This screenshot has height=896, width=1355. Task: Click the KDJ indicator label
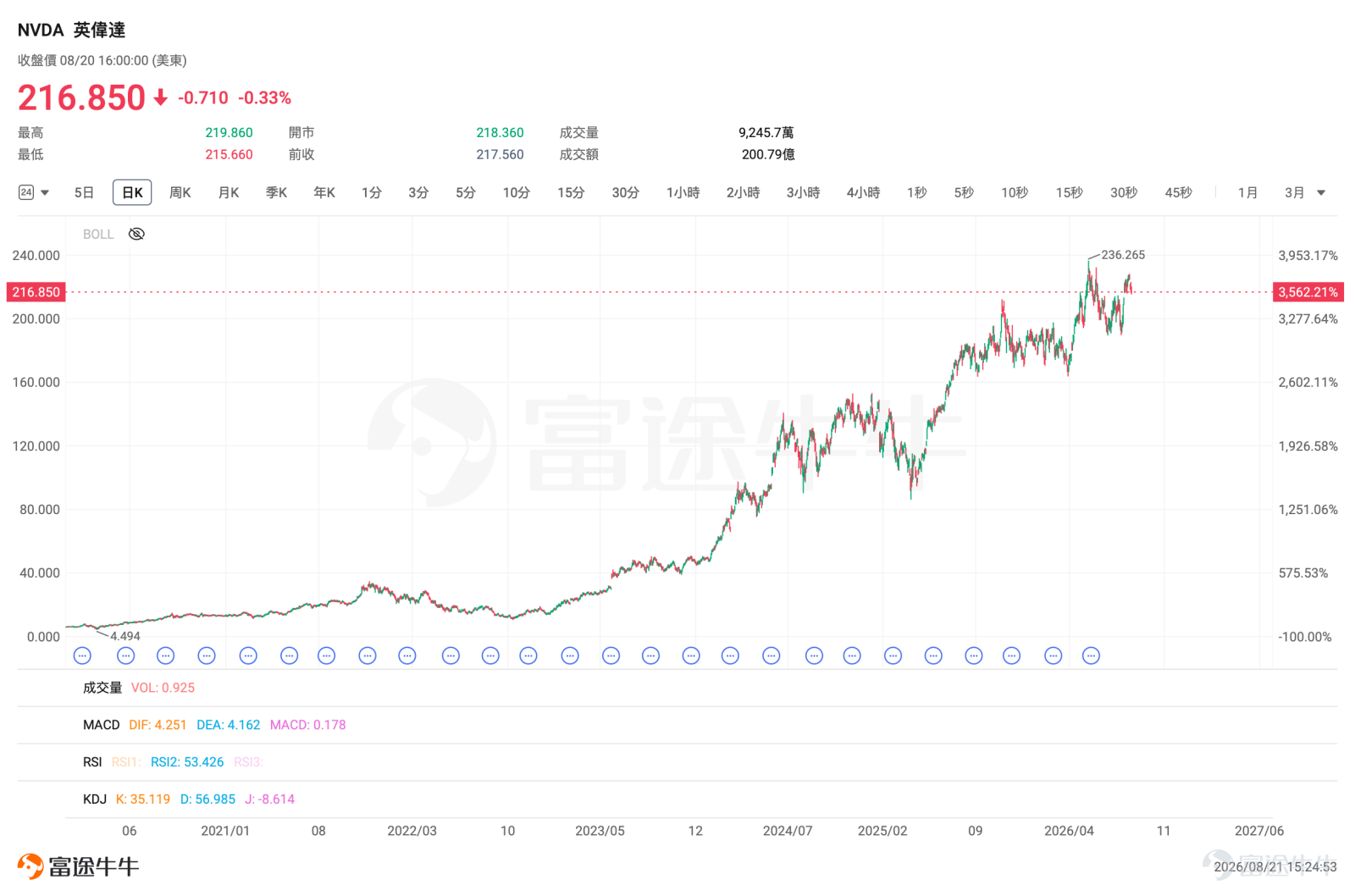95,799
